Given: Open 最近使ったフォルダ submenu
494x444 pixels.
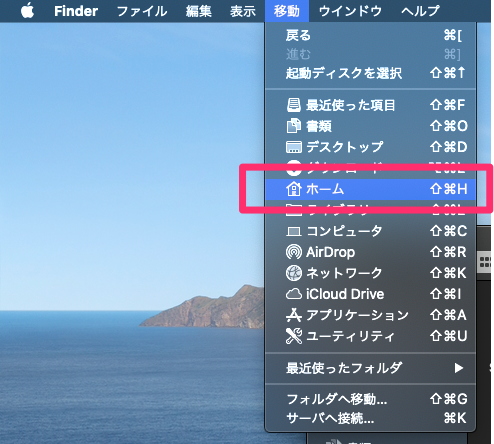Looking at the screenshot, I should click(370, 368).
